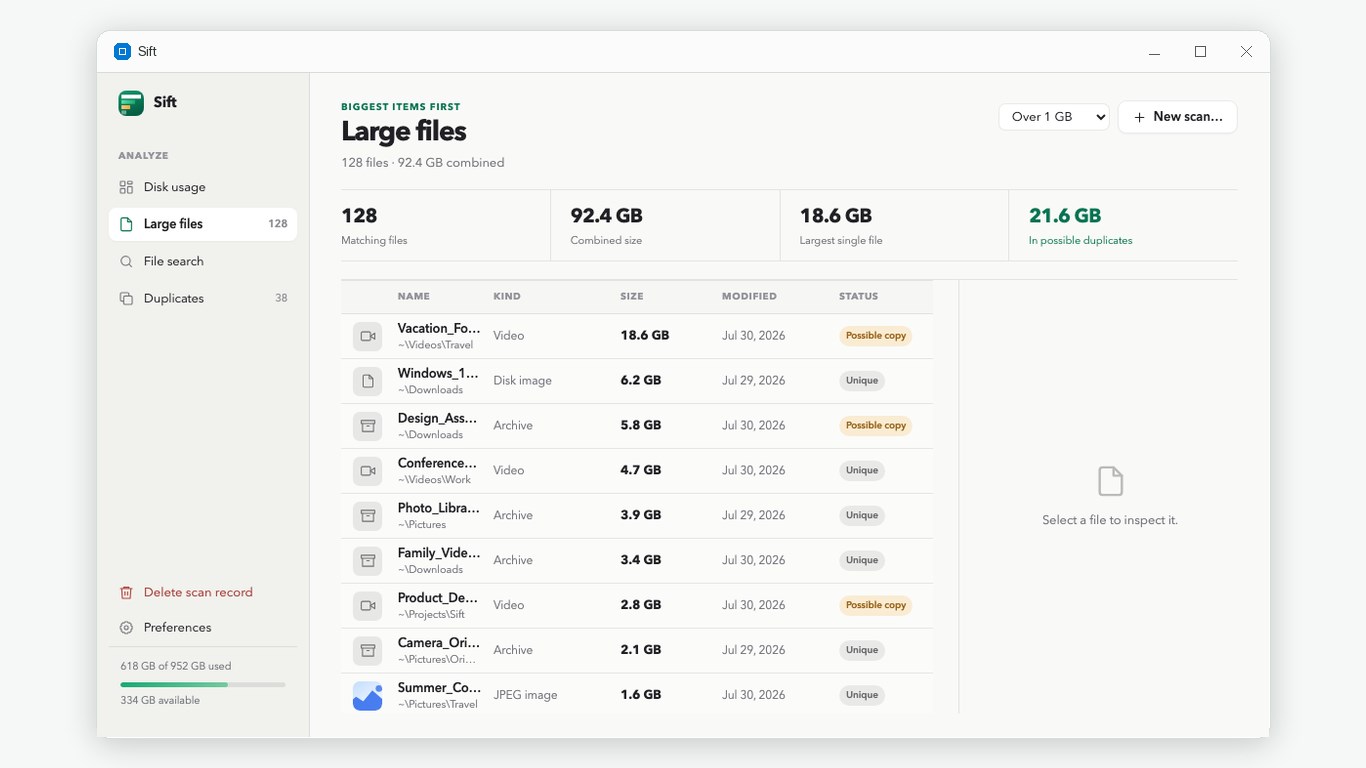Image resolution: width=1366 pixels, height=768 pixels.
Task: Click the video icon for Product_De… row
Action: [x=368, y=606]
